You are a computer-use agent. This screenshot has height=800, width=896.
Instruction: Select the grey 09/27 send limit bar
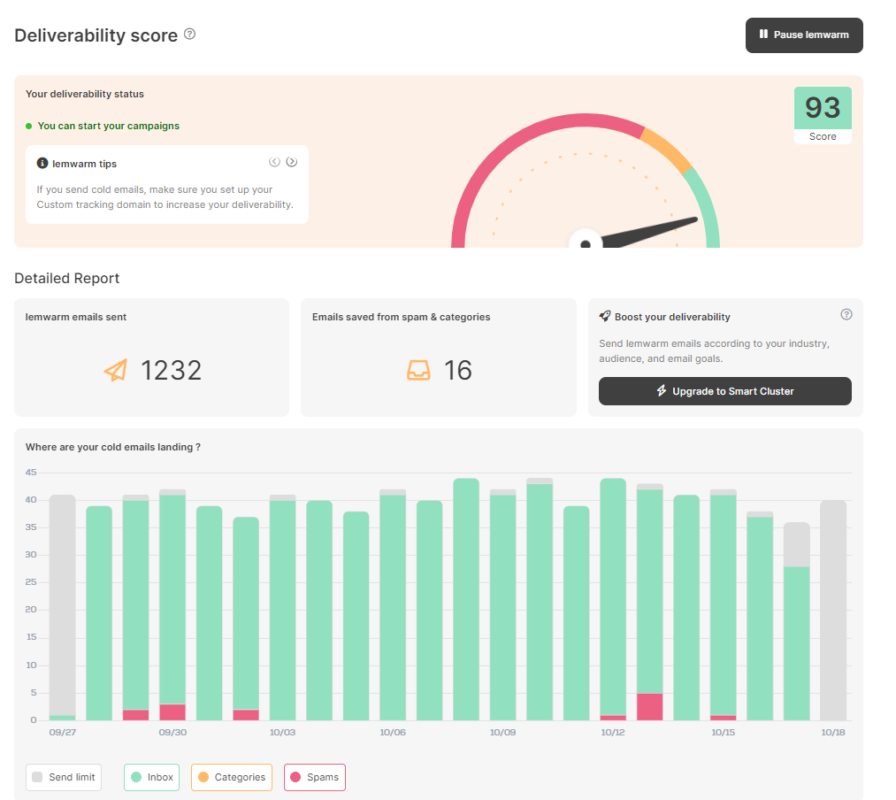62,607
